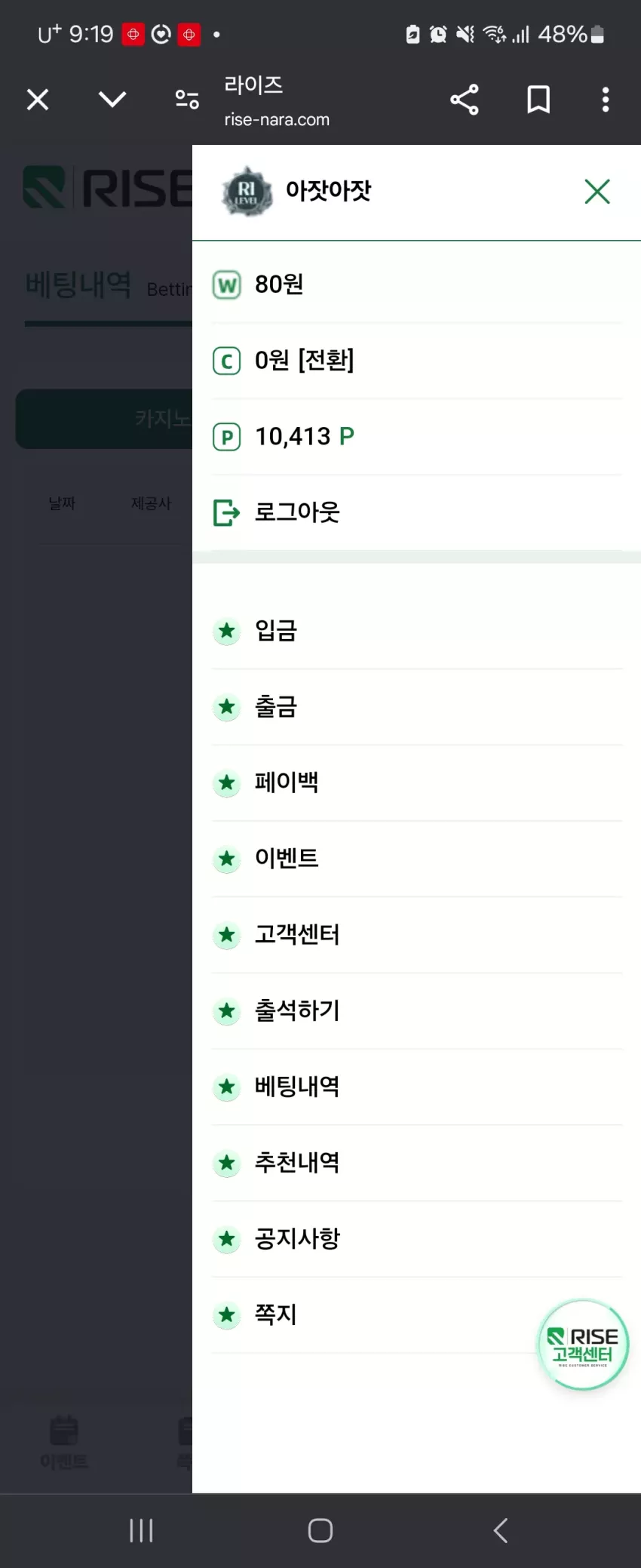Tap the share icon in browser toolbar
The height and width of the screenshot is (1568, 641).
465,100
